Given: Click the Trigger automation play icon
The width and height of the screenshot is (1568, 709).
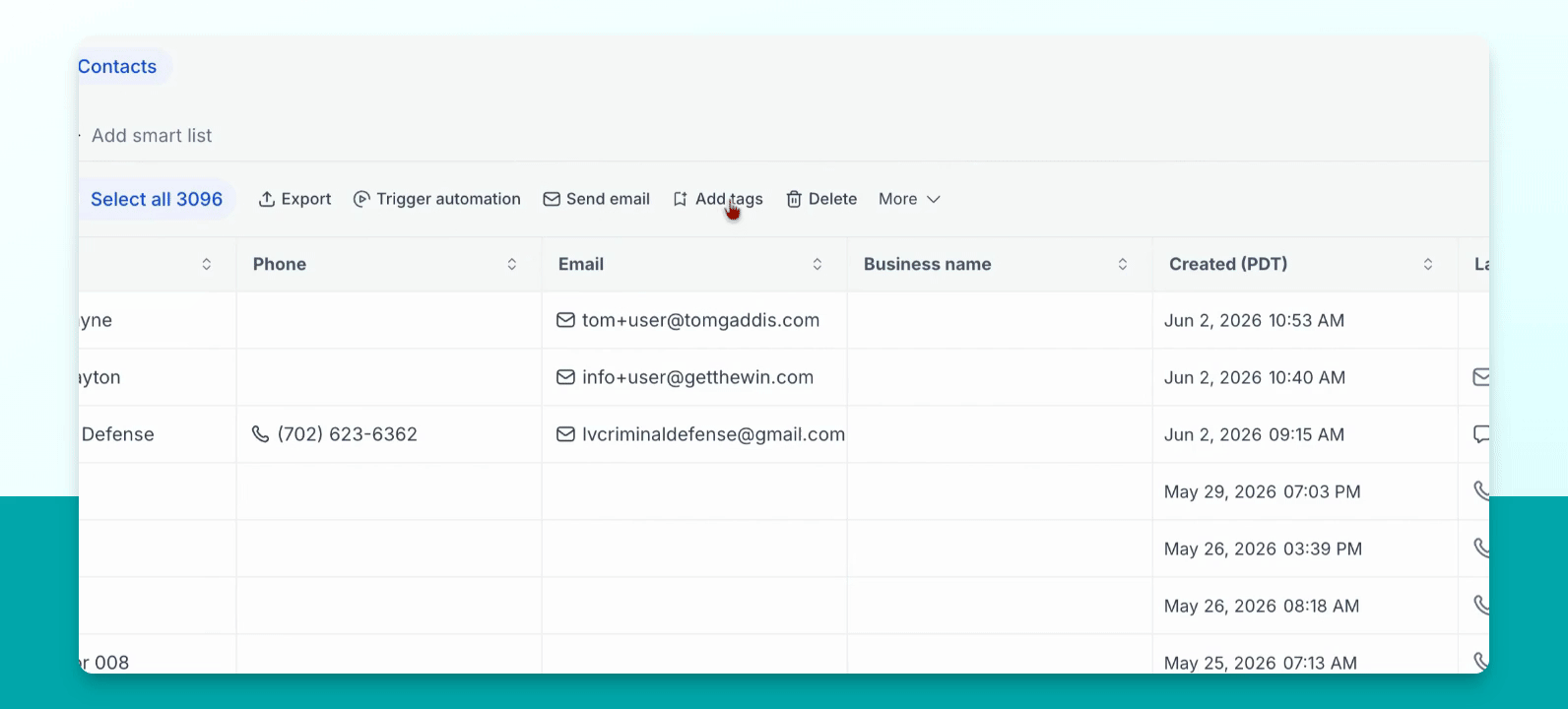Looking at the screenshot, I should click(361, 199).
